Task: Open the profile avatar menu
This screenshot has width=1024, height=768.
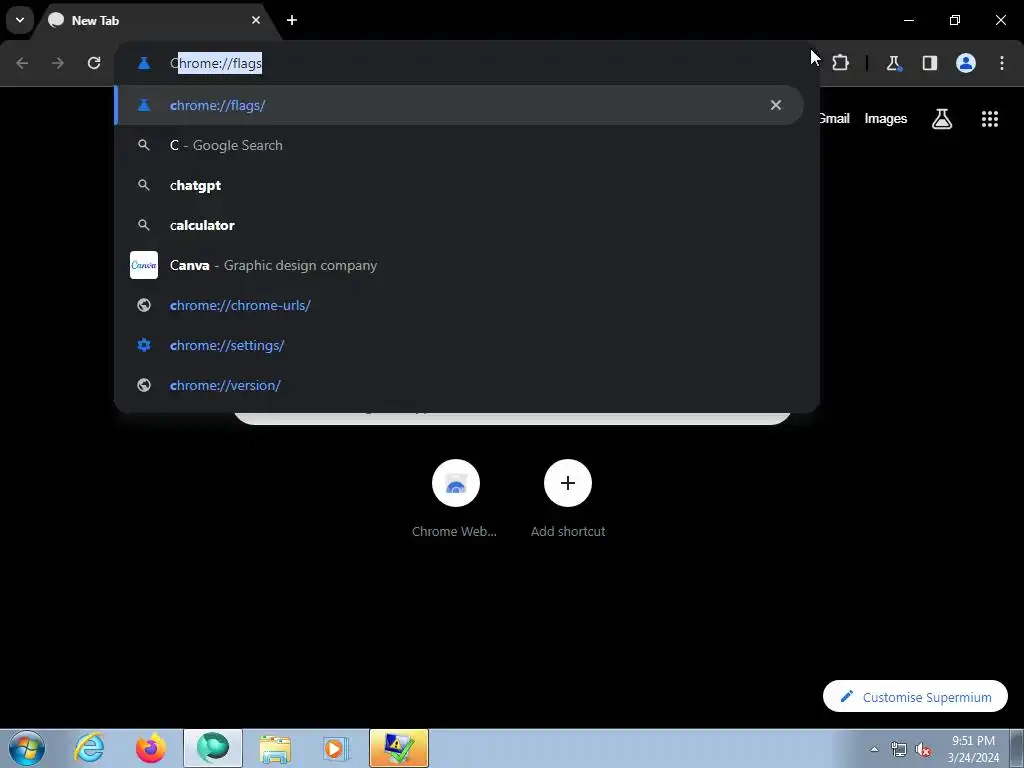Action: coord(966,63)
